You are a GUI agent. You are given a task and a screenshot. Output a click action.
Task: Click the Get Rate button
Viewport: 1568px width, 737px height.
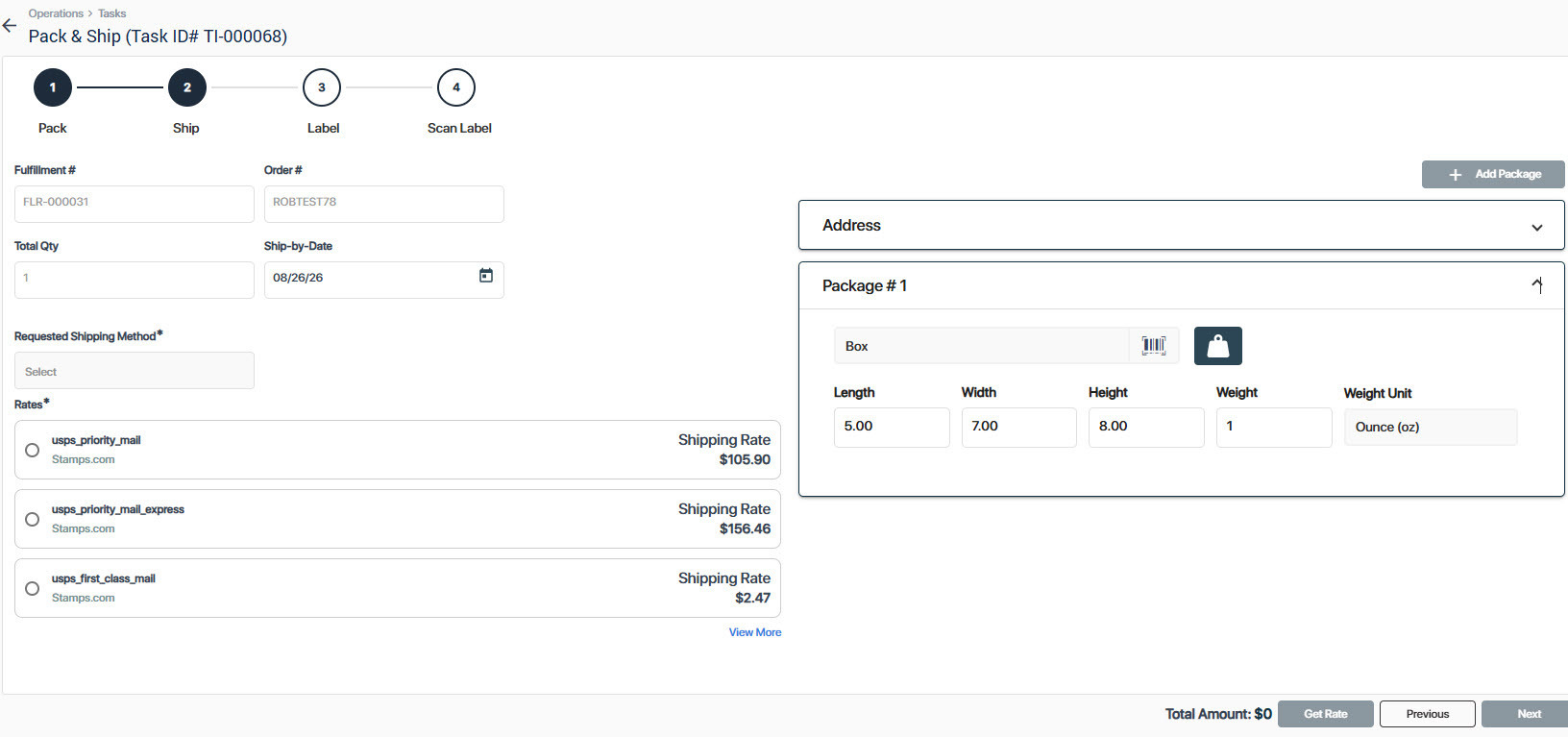click(1326, 714)
